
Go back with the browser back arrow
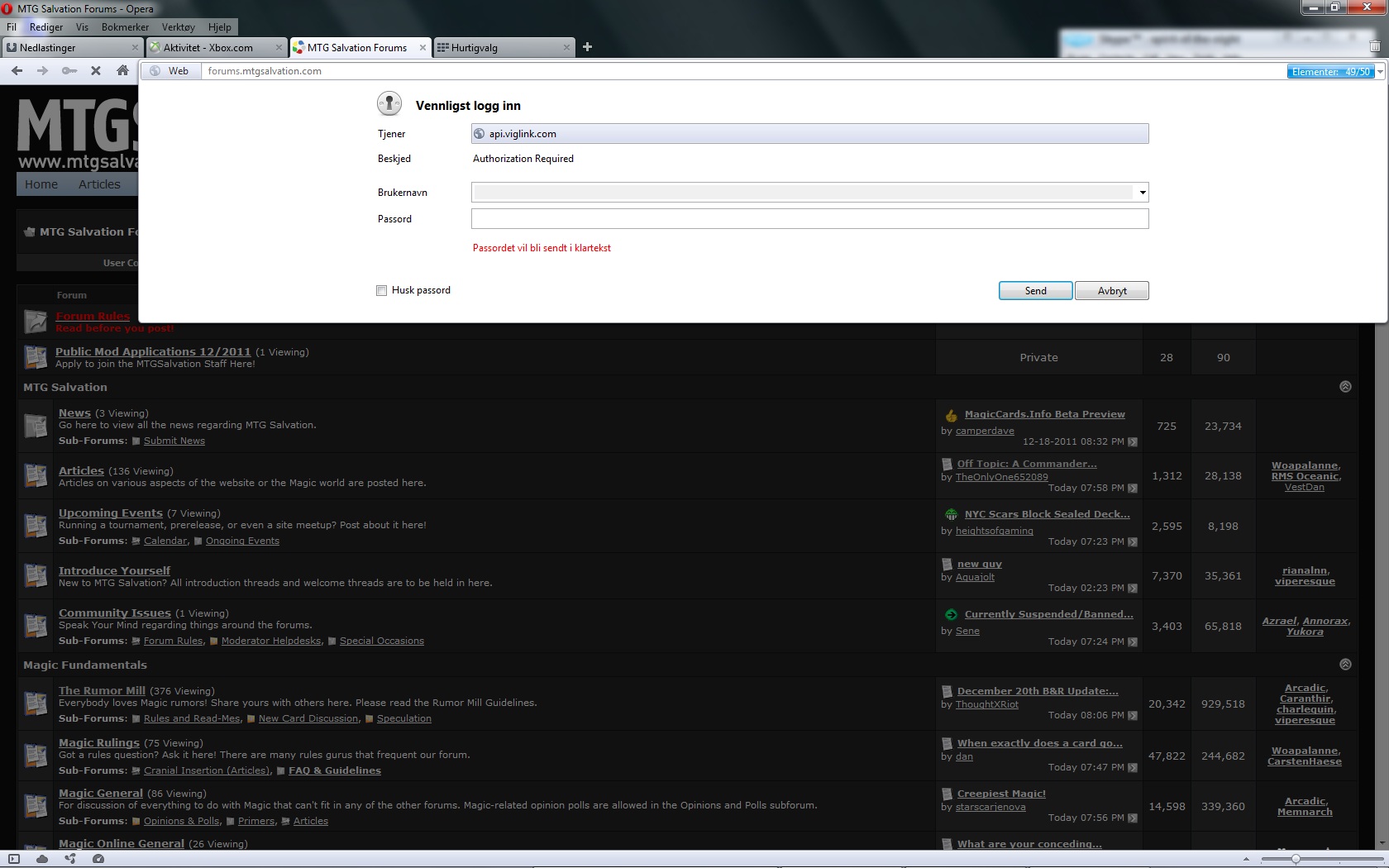pyautogui.click(x=17, y=71)
